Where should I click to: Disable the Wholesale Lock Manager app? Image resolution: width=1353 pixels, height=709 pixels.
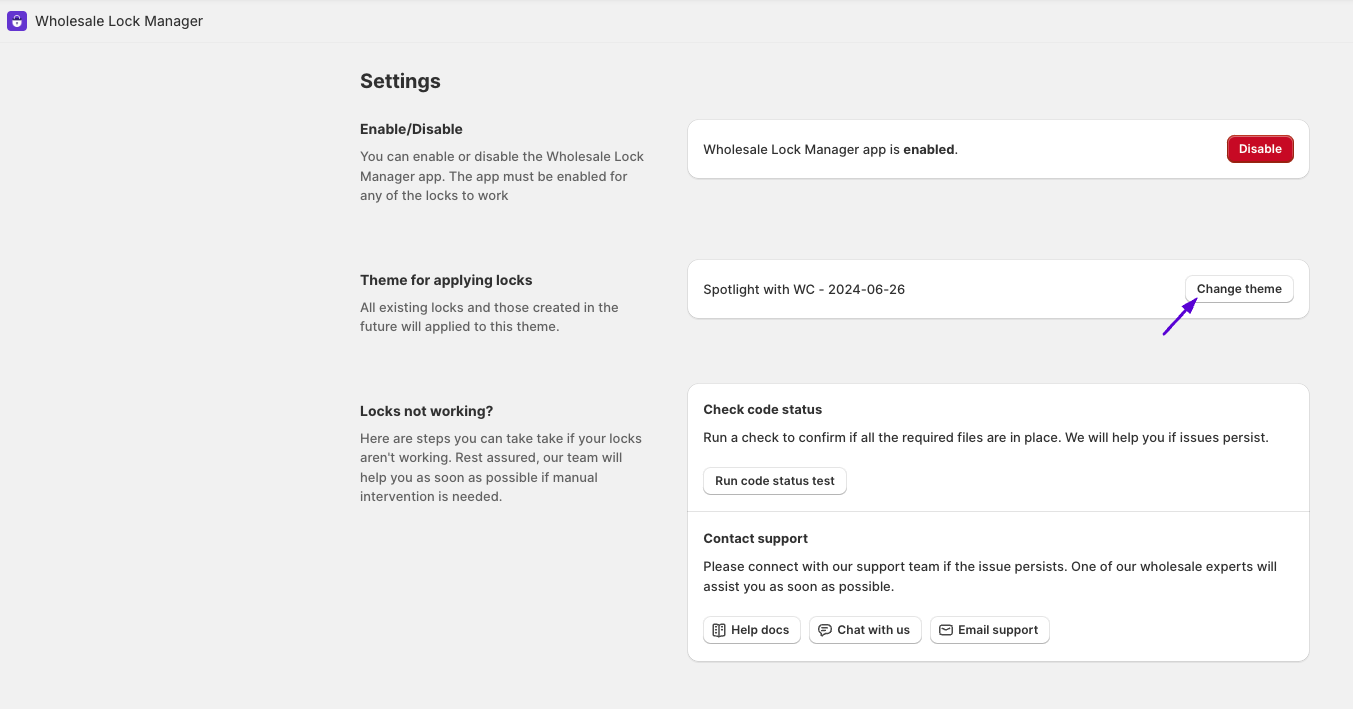(1260, 149)
